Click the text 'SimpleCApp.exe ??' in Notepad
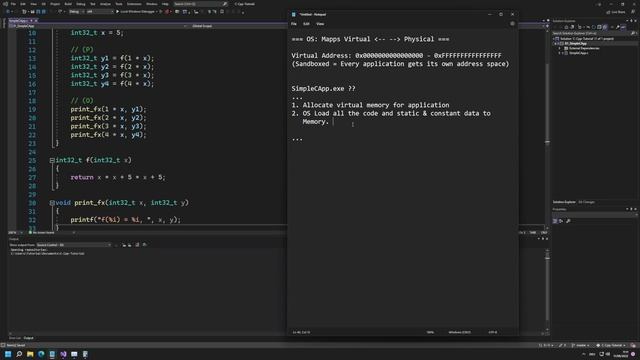The width and height of the screenshot is (640, 360). click(323, 89)
